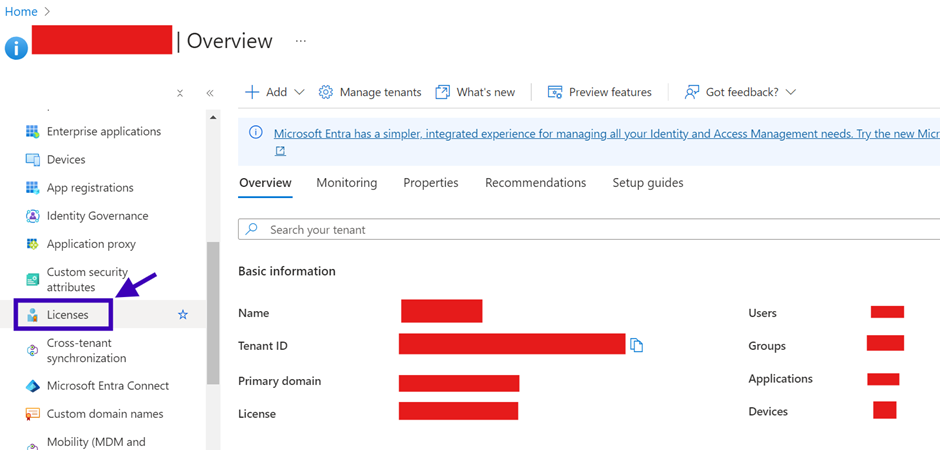Click the Applications label
The width and height of the screenshot is (940, 450).
tap(781, 379)
